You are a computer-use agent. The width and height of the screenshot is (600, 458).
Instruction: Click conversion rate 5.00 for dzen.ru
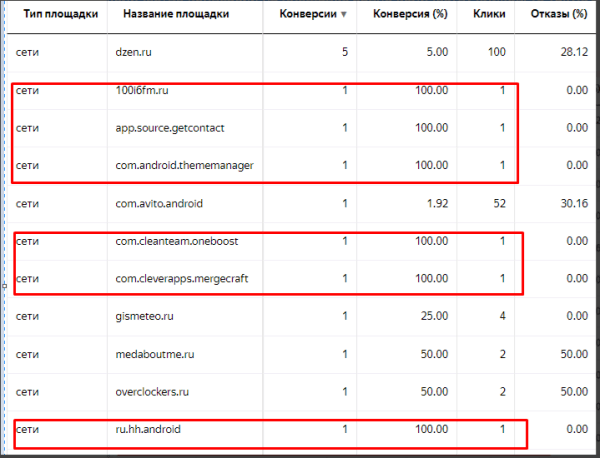click(437, 52)
